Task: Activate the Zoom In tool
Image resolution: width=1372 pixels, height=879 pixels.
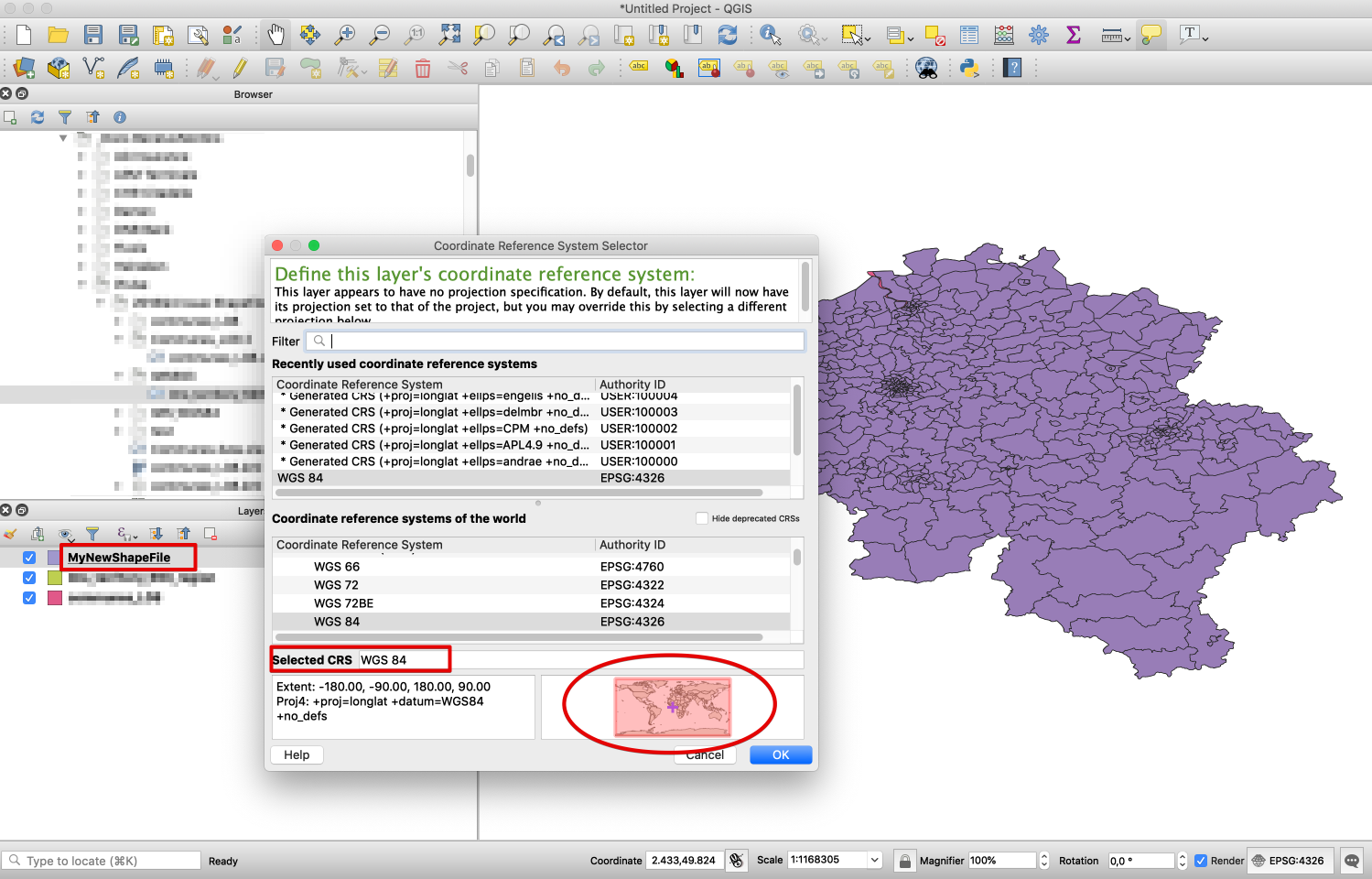Action: 346,35
